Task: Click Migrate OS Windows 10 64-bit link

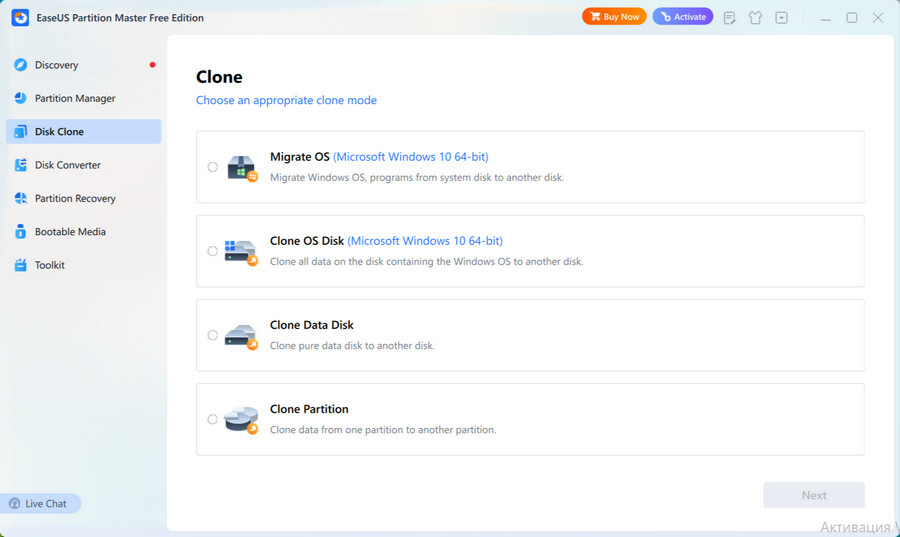Action: [410, 157]
